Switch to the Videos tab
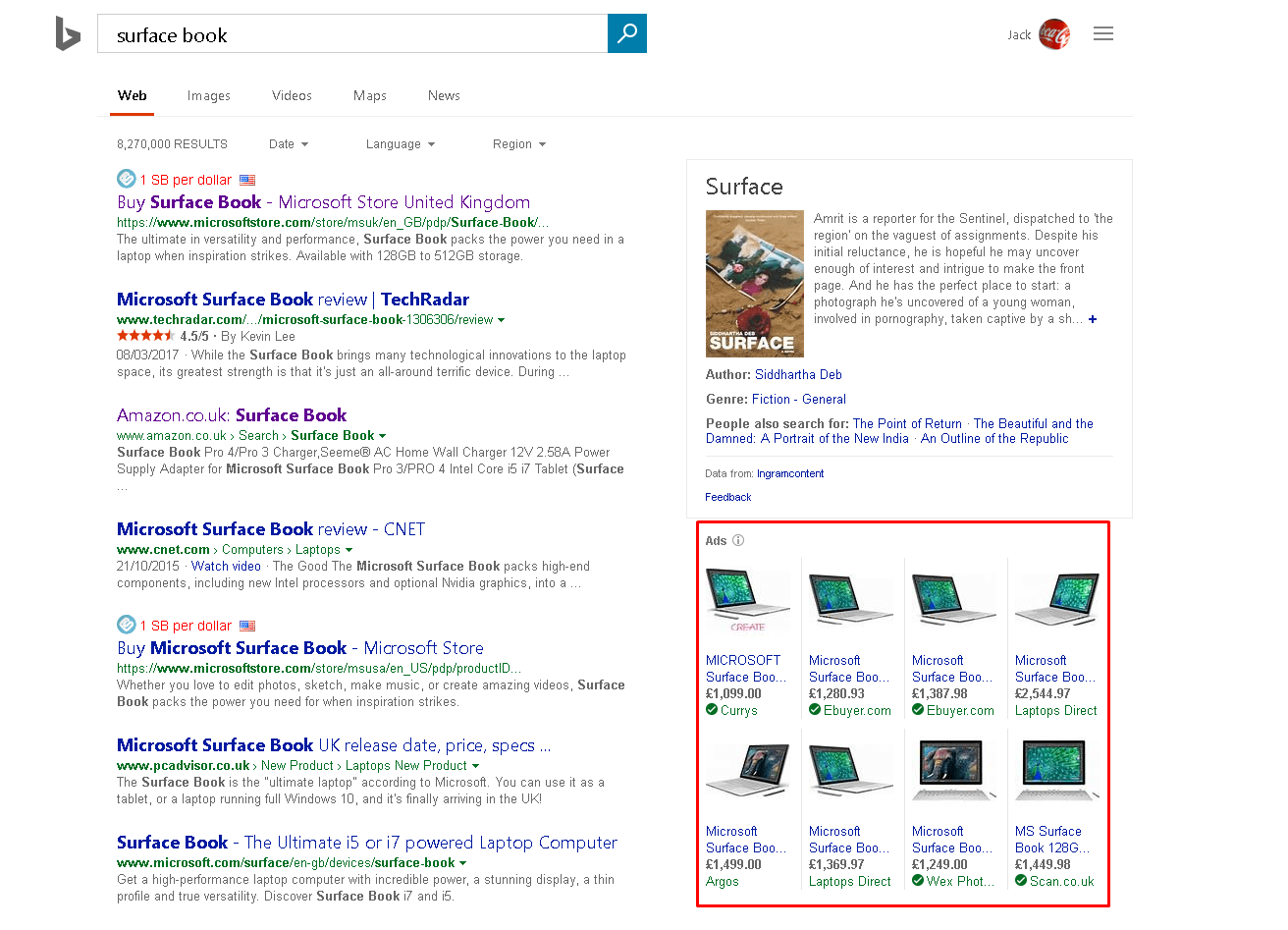The width and height of the screenshot is (1288, 930). [292, 95]
